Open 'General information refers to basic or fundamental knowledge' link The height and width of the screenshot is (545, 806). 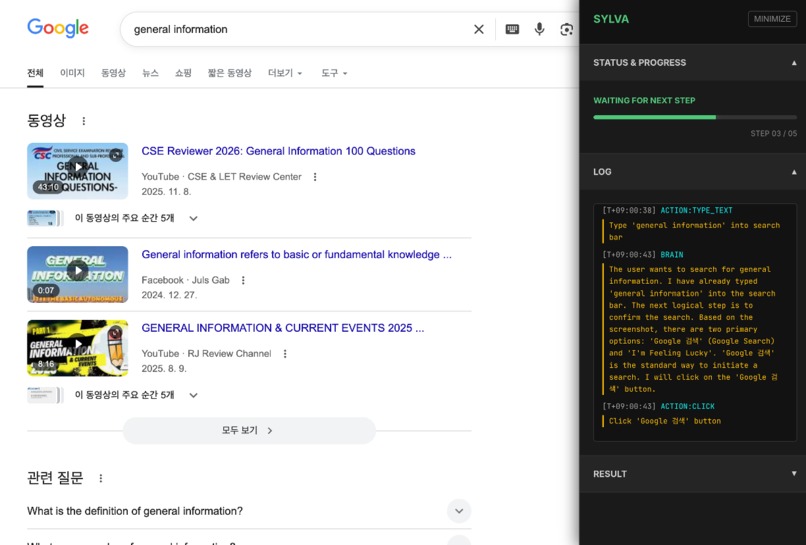tap(297, 255)
